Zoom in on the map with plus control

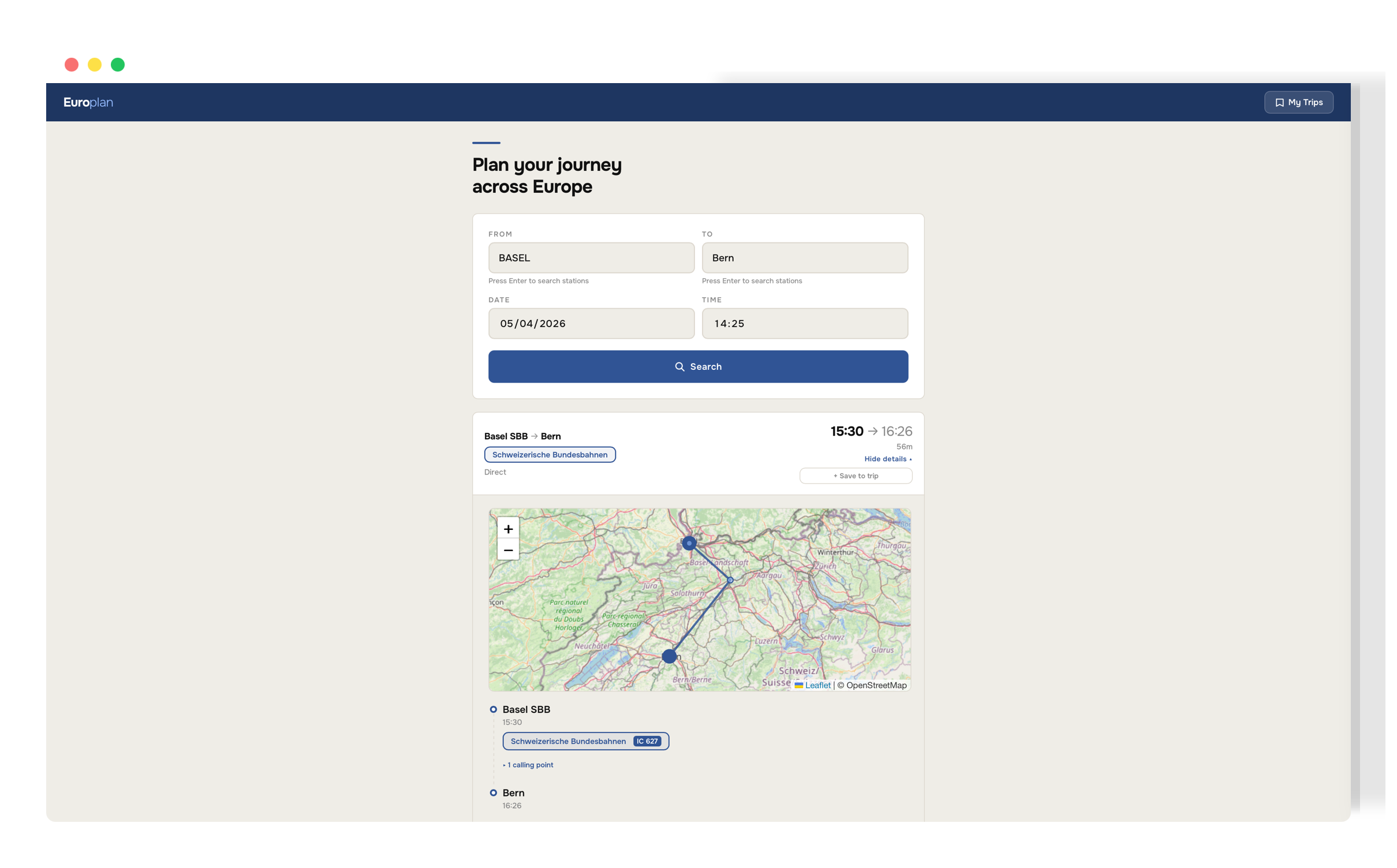(508, 528)
